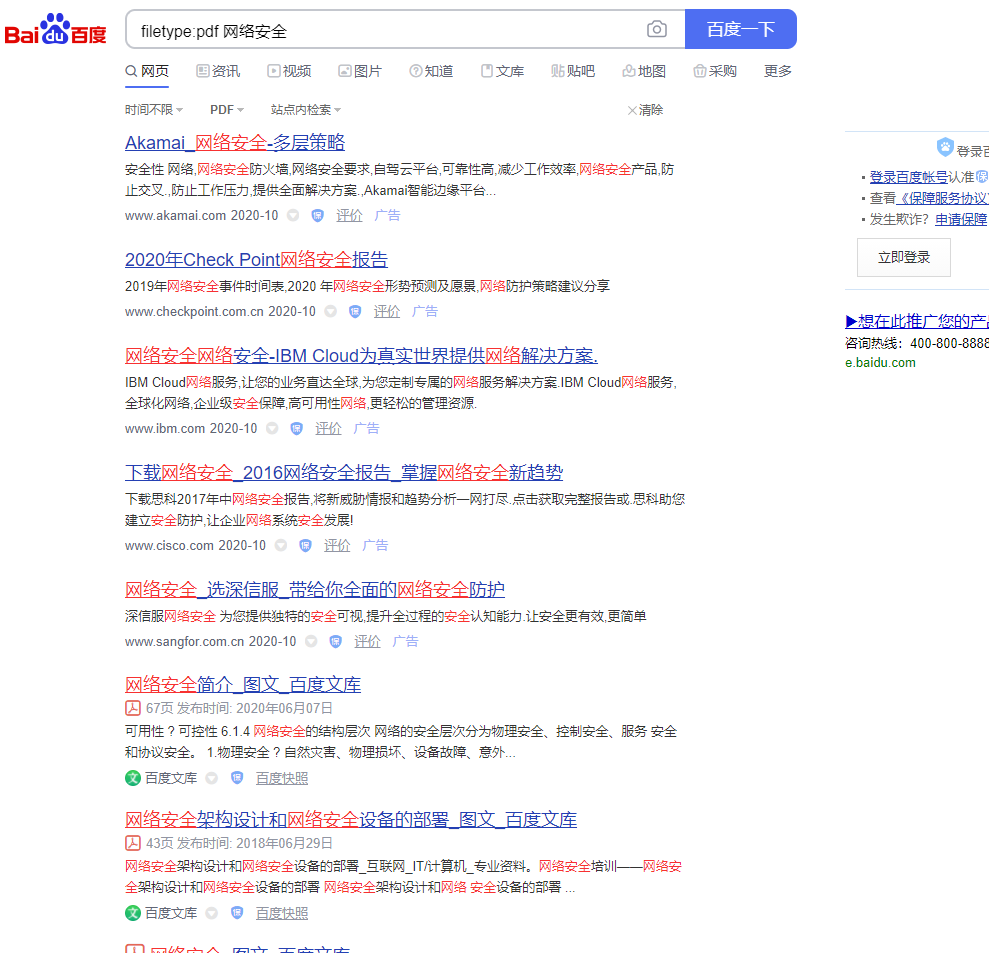The width and height of the screenshot is (989, 953).
Task: Open 网络安全_选深信服 result link
Action: coord(315,590)
